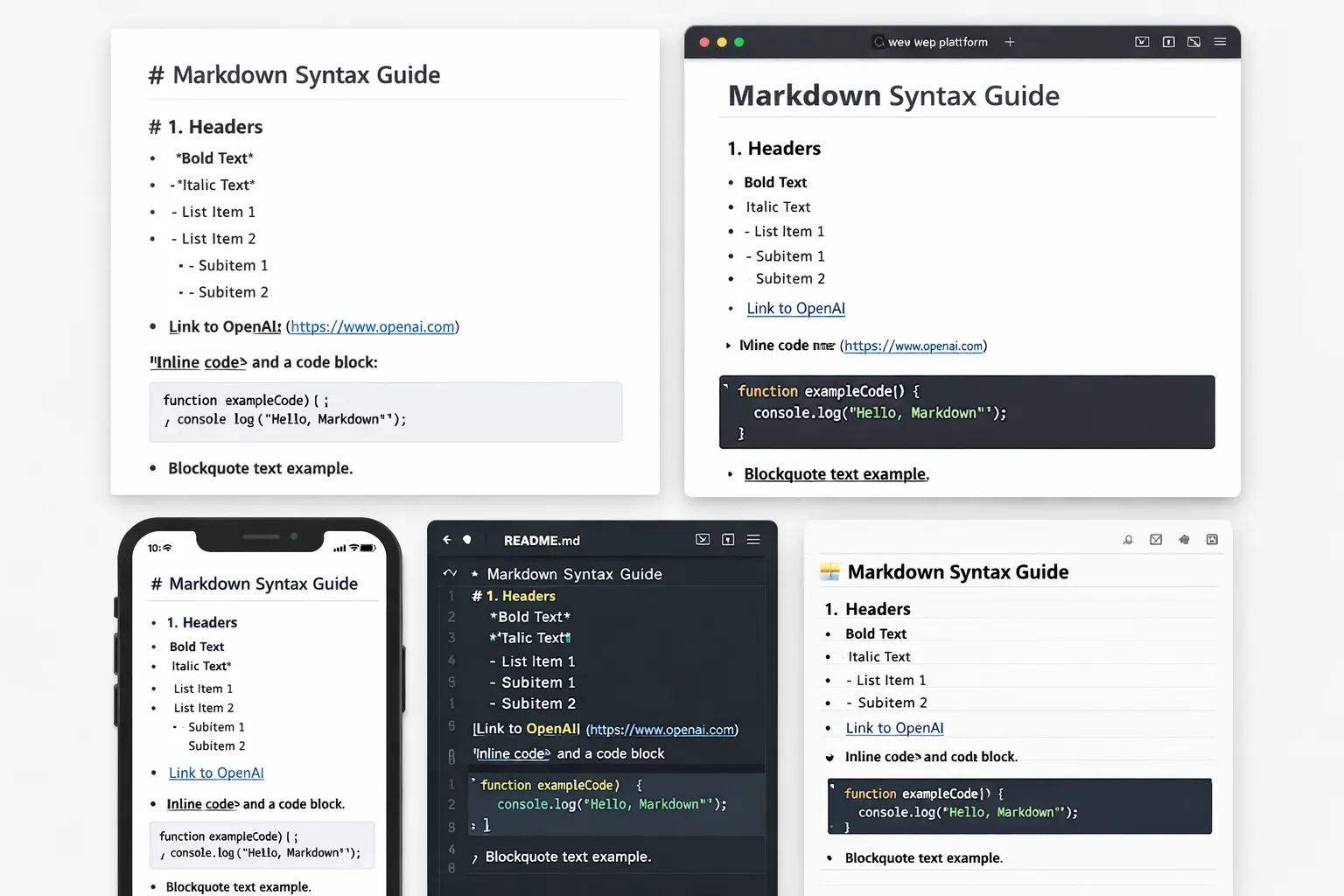Open the 'Link to OpenAI' link in browser window
Viewport: 1344px width, 896px height.
(795, 308)
